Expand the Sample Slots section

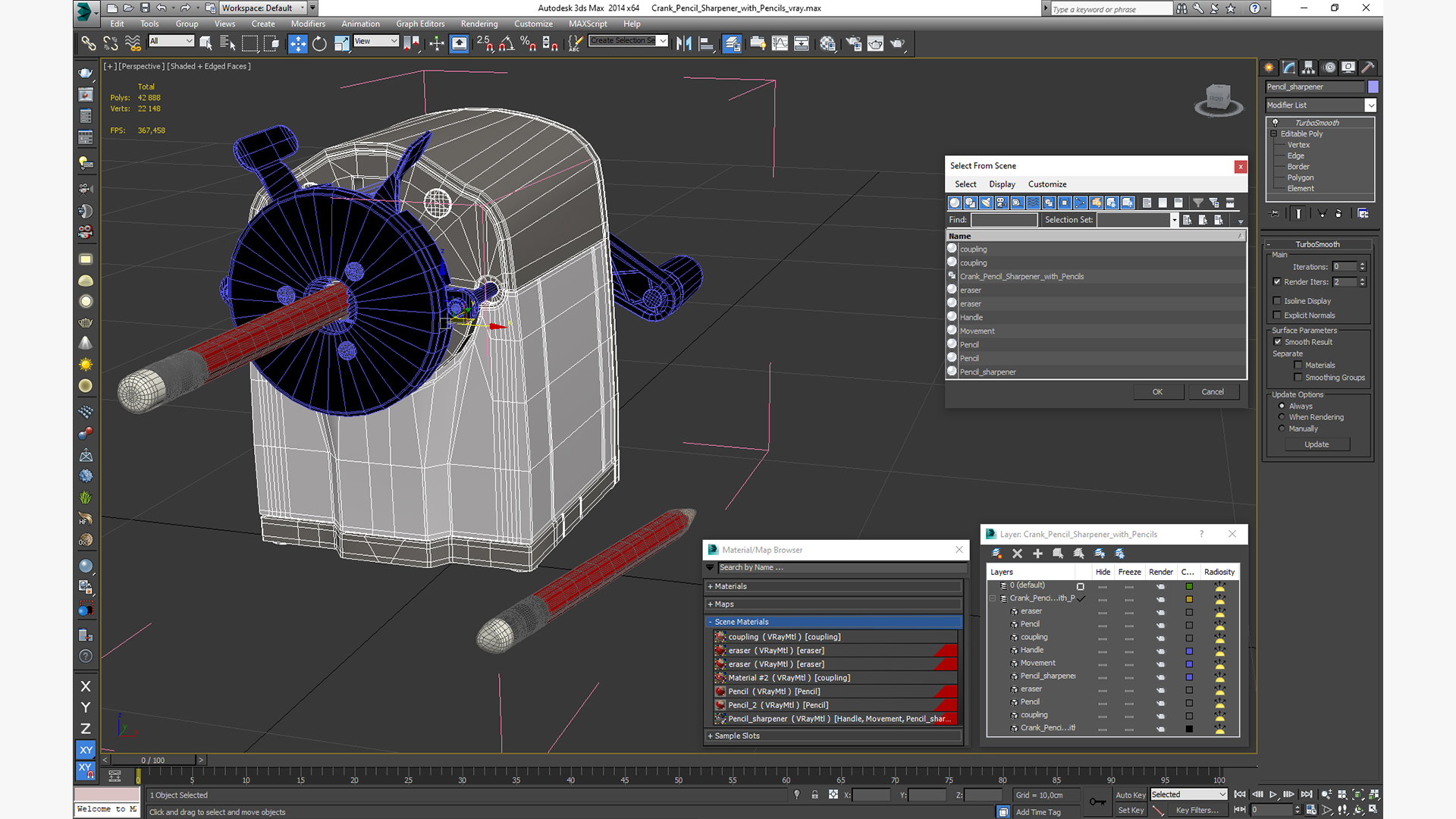(736, 736)
